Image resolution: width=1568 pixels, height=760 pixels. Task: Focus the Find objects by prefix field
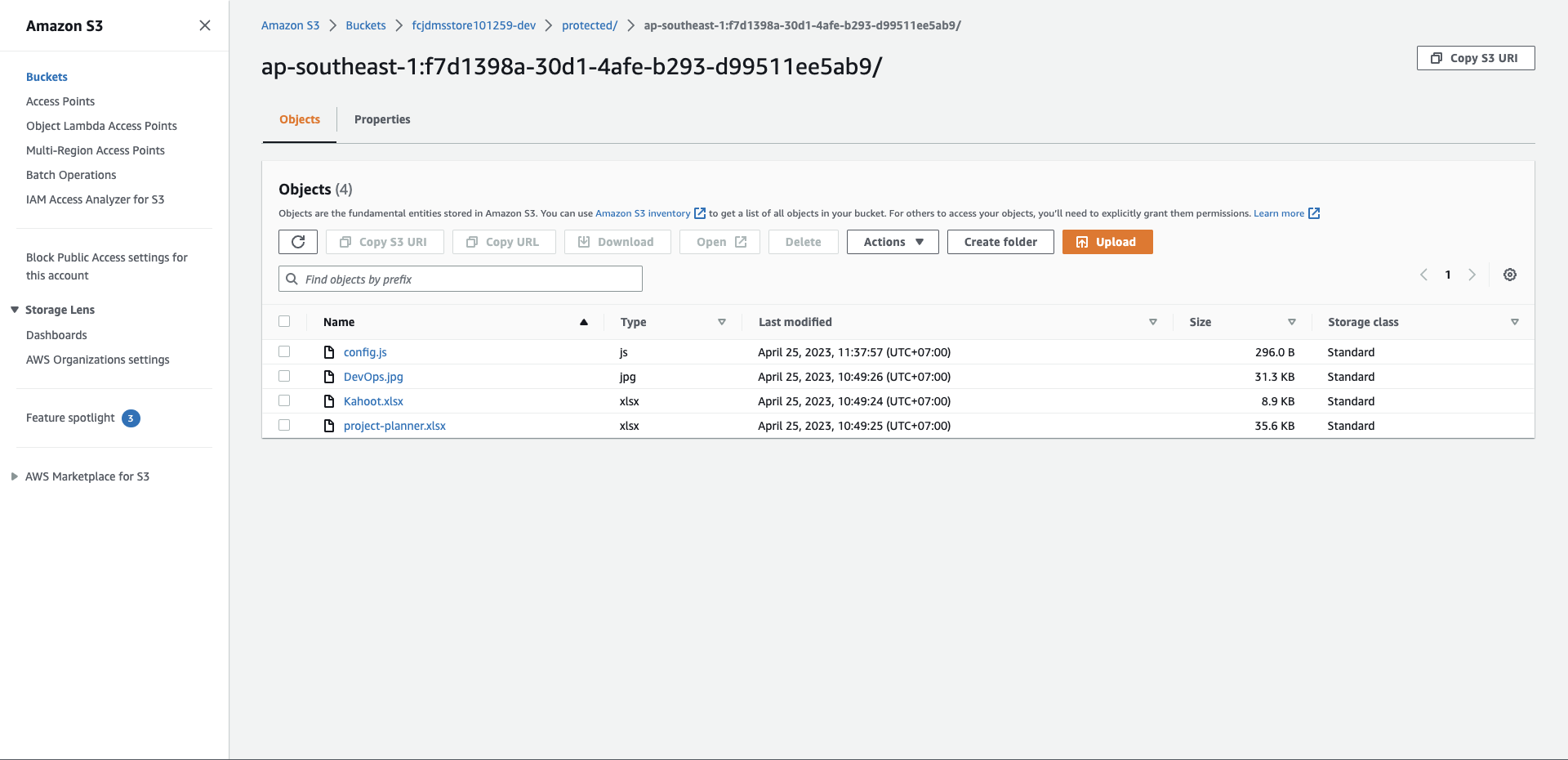pos(461,279)
